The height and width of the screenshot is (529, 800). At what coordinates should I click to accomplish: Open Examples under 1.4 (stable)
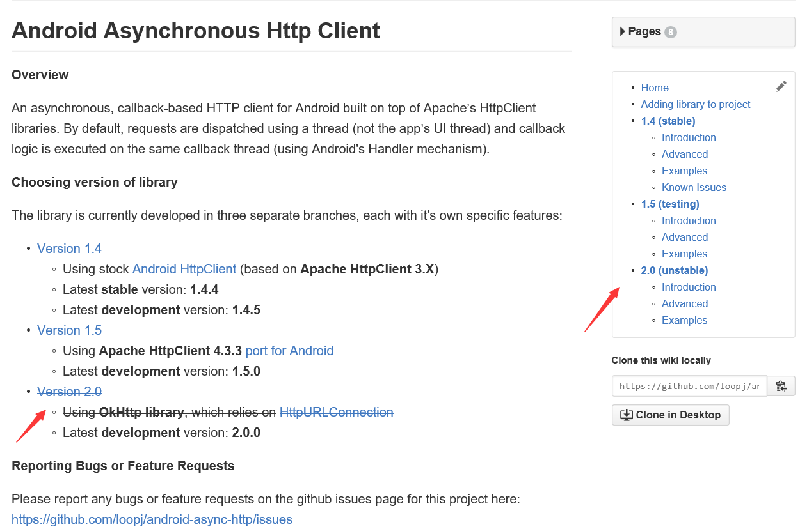[684, 171]
